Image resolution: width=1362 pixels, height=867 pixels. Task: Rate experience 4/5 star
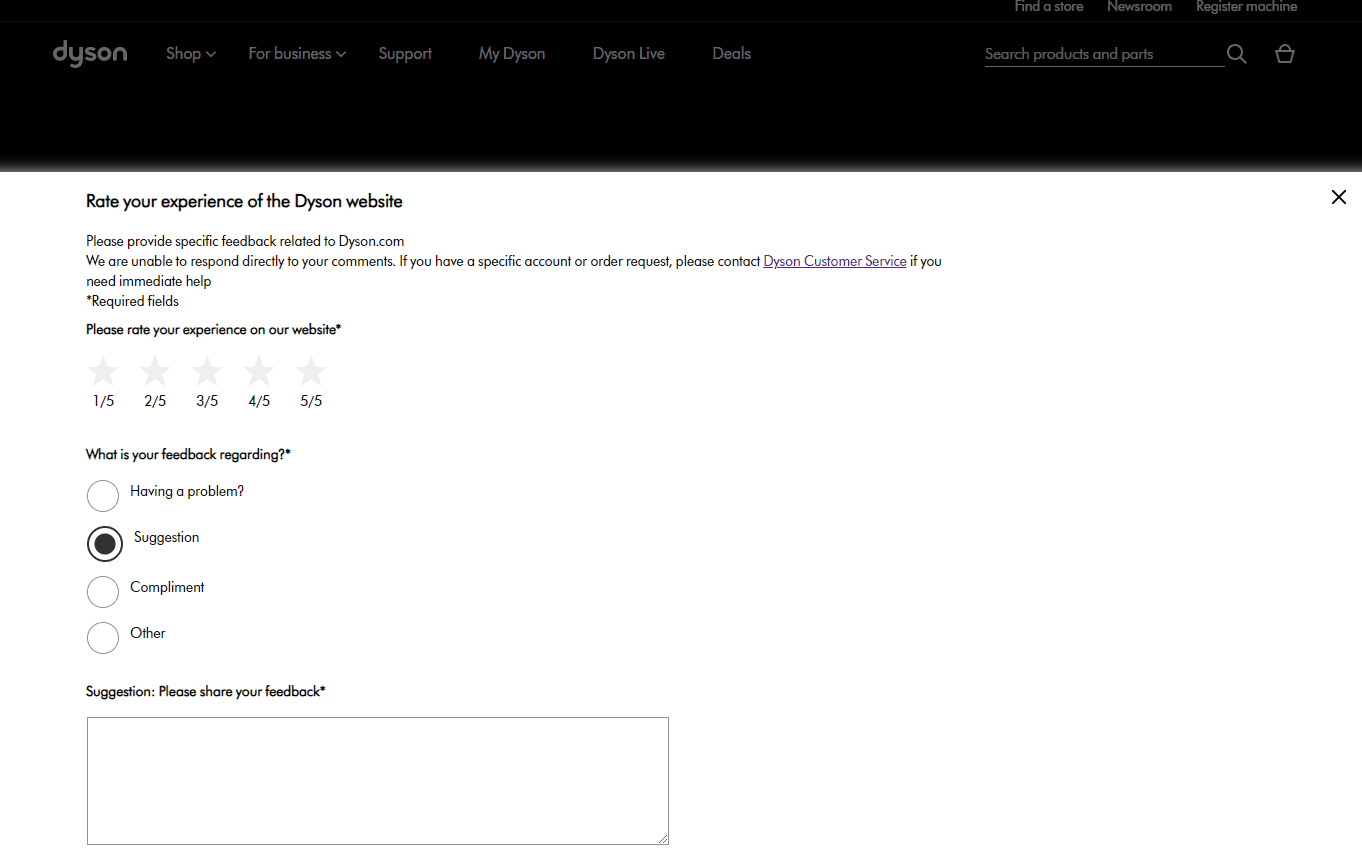[259, 372]
